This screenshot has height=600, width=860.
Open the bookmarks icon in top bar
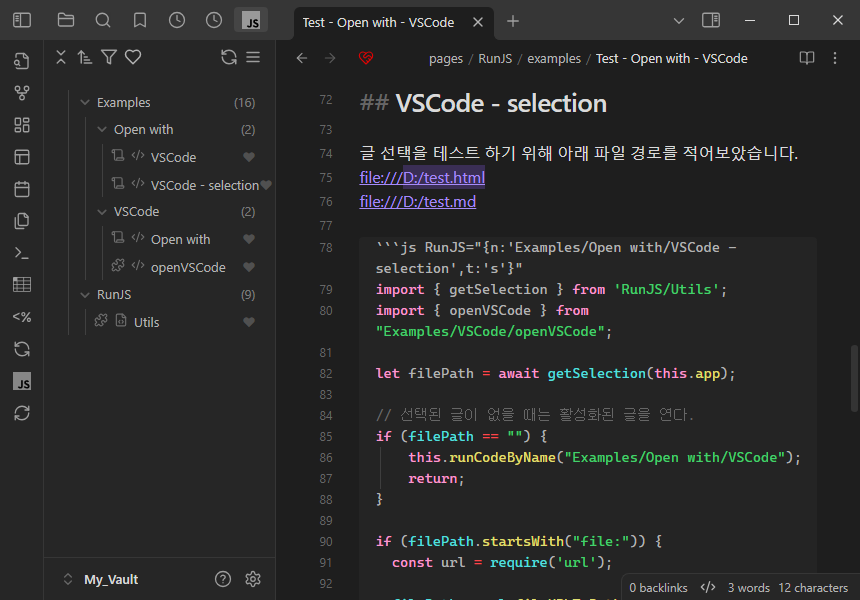pyautogui.click(x=140, y=21)
